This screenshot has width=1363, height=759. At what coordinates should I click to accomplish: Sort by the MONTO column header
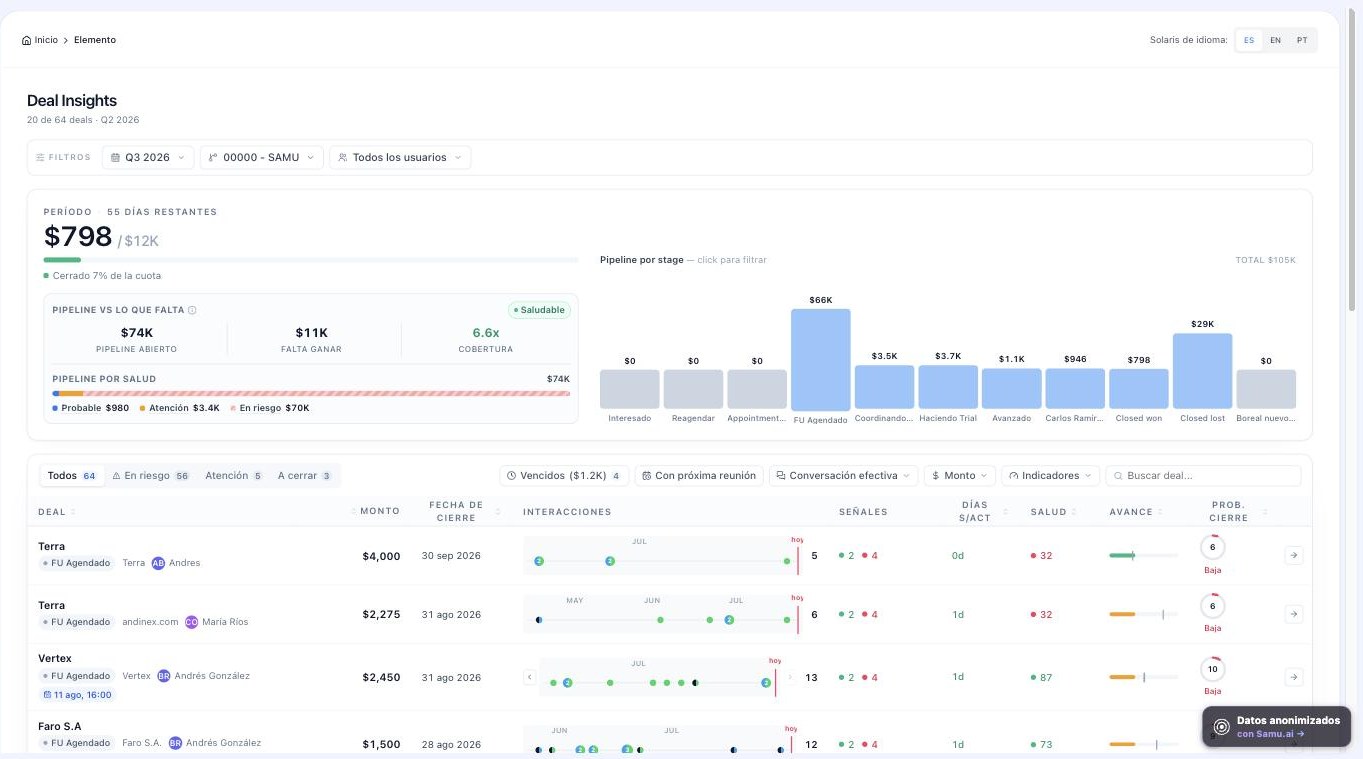tap(376, 511)
